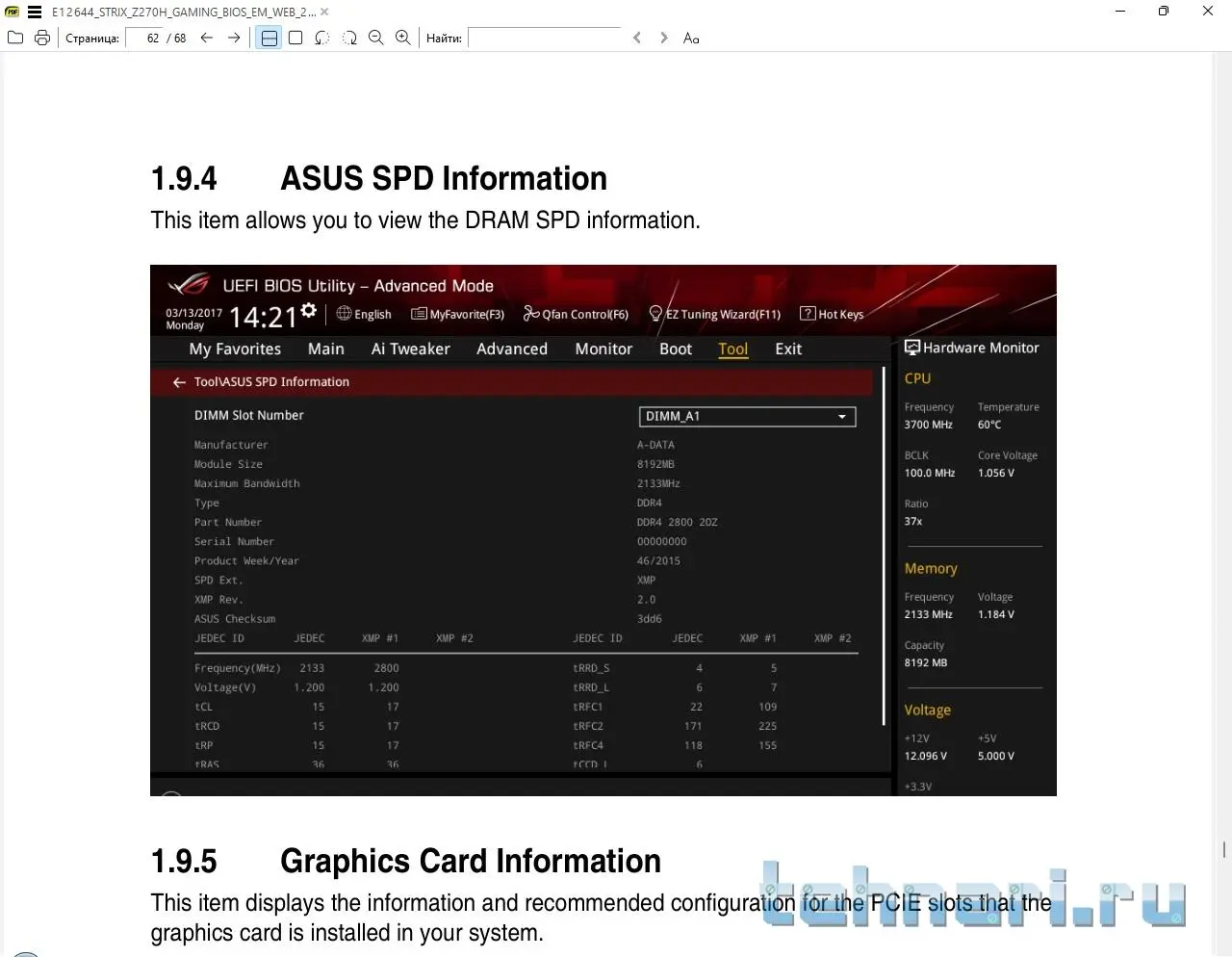Click the 'Serial Number' row label
Image resolution: width=1232 pixels, height=957 pixels.
pyautogui.click(x=234, y=541)
